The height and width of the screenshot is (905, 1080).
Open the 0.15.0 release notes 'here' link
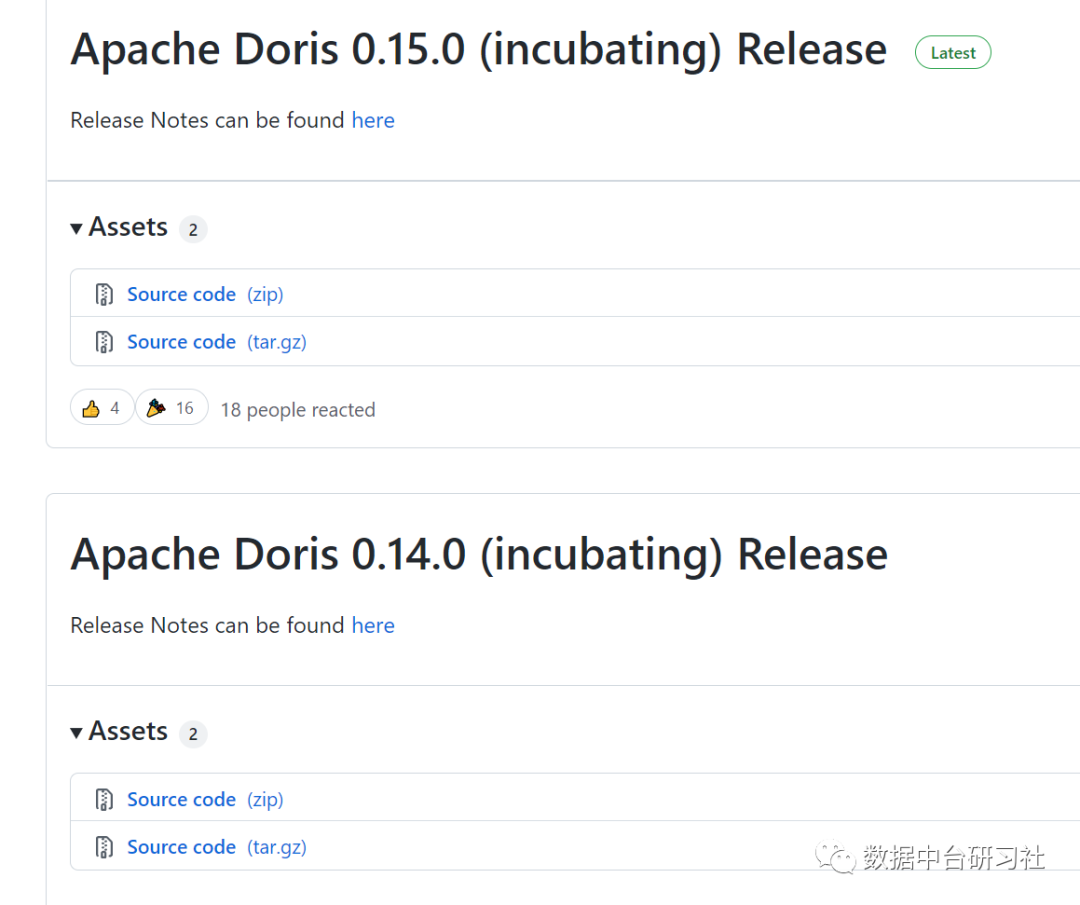click(x=373, y=121)
